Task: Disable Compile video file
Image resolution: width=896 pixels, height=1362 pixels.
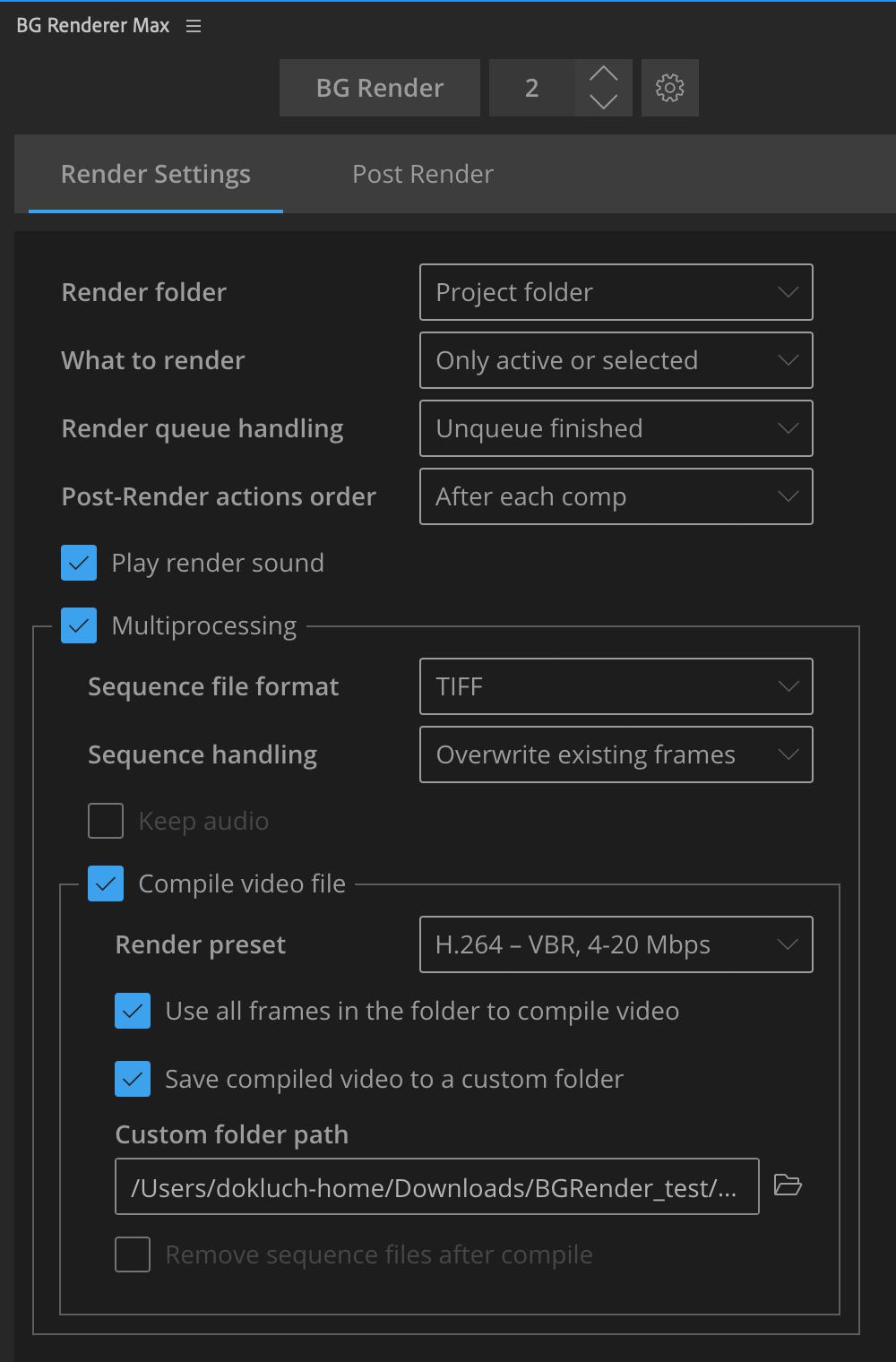Action: [x=106, y=884]
